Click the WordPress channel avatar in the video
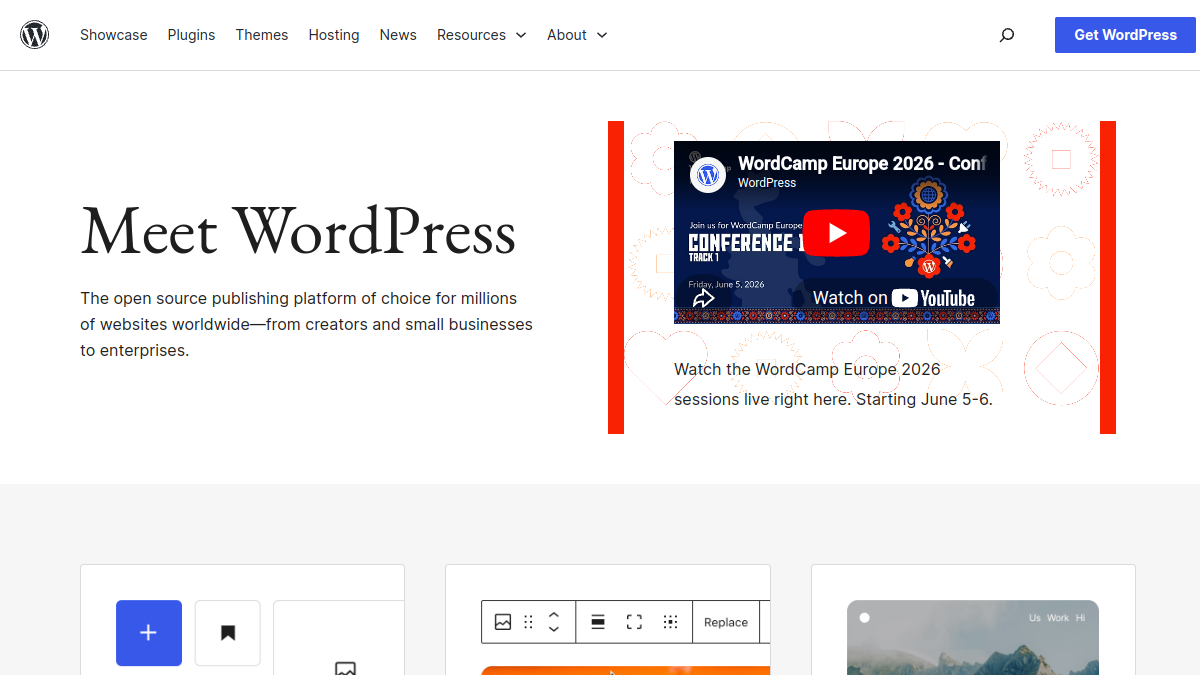The height and width of the screenshot is (675, 1200). click(x=709, y=175)
